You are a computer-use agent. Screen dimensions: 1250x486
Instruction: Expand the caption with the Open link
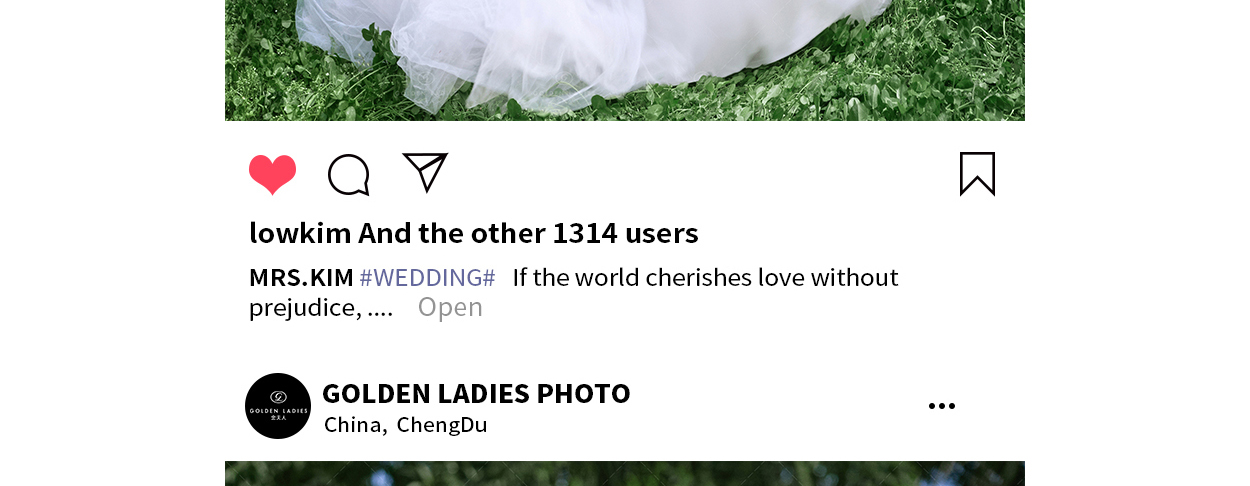coord(450,307)
